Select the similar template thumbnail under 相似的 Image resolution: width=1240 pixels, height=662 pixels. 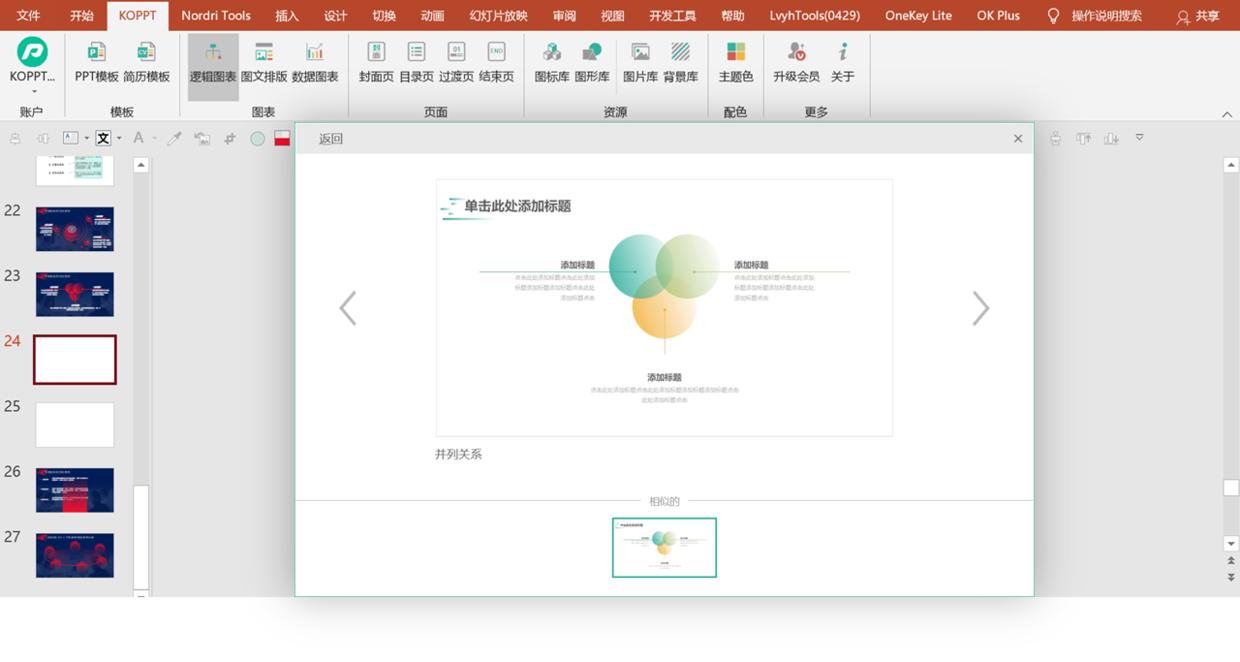point(664,547)
